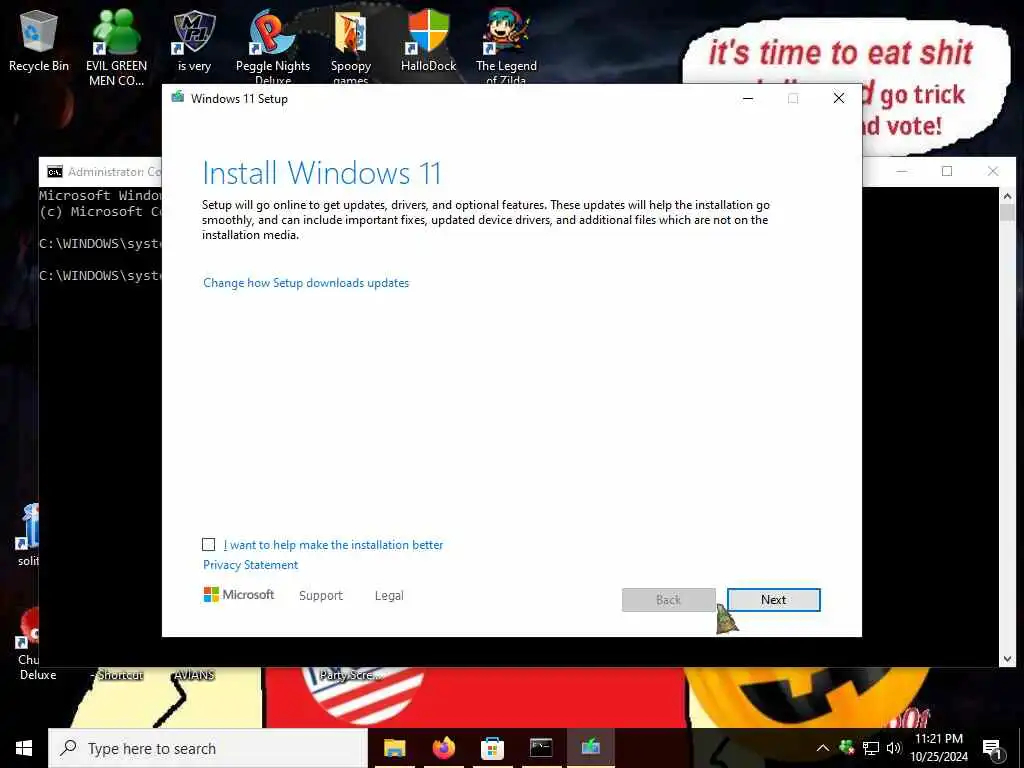Viewport: 1024px width, 768px height.
Task: Click the greyed-out Back button
Action: tap(668, 600)
